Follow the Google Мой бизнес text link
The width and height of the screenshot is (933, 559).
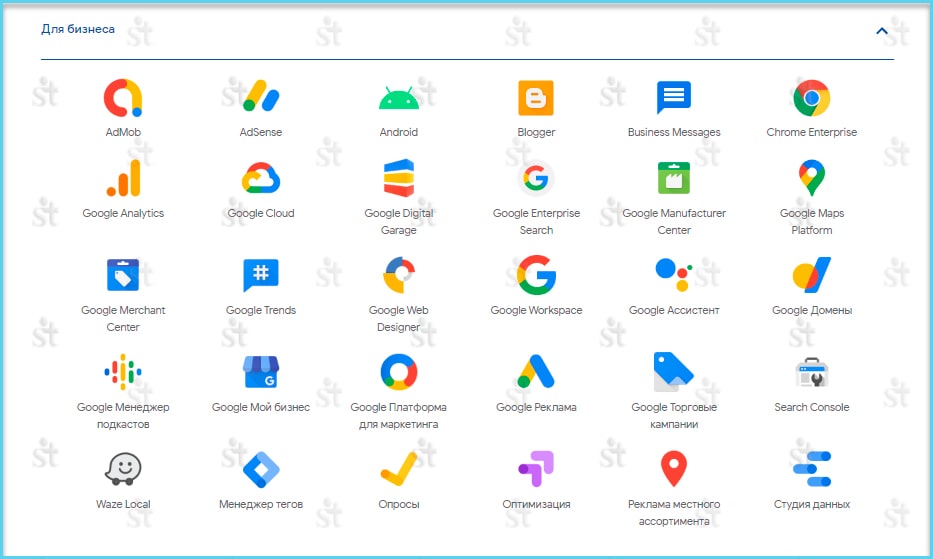(x=261, y=407)
